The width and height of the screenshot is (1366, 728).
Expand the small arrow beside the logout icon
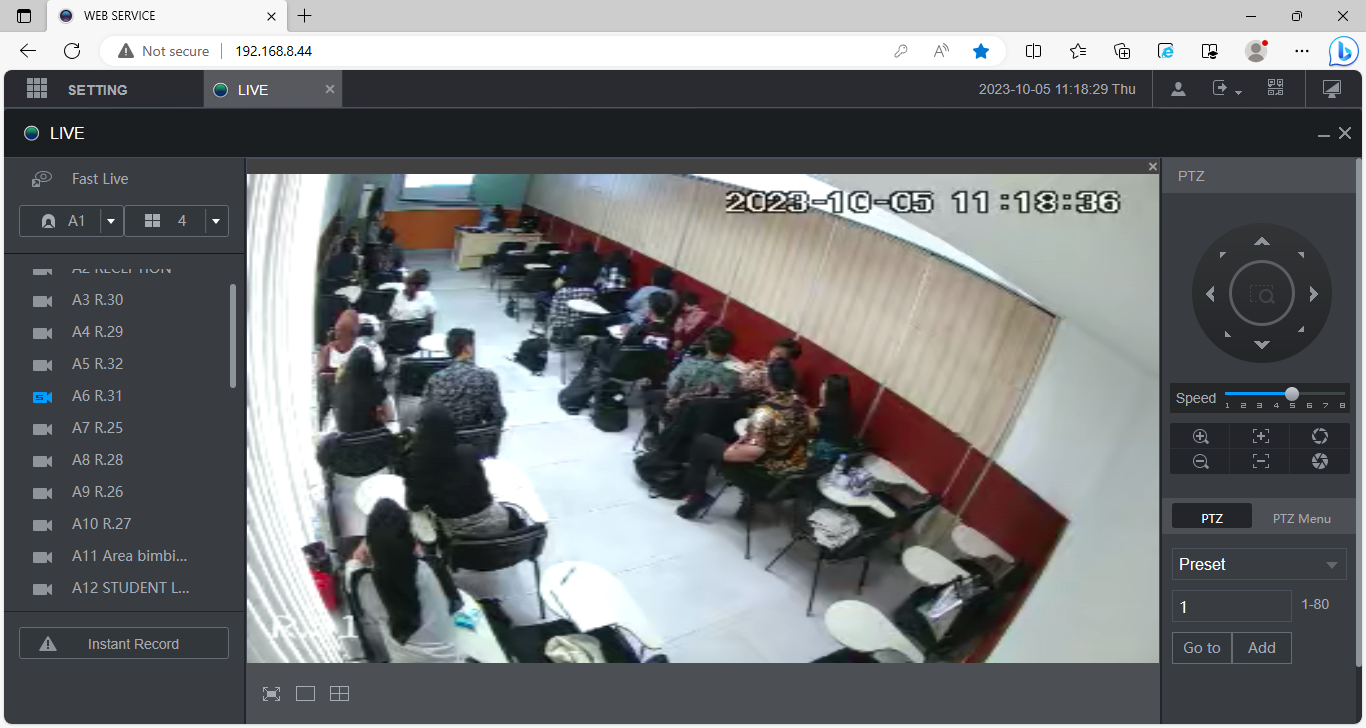1239,93
